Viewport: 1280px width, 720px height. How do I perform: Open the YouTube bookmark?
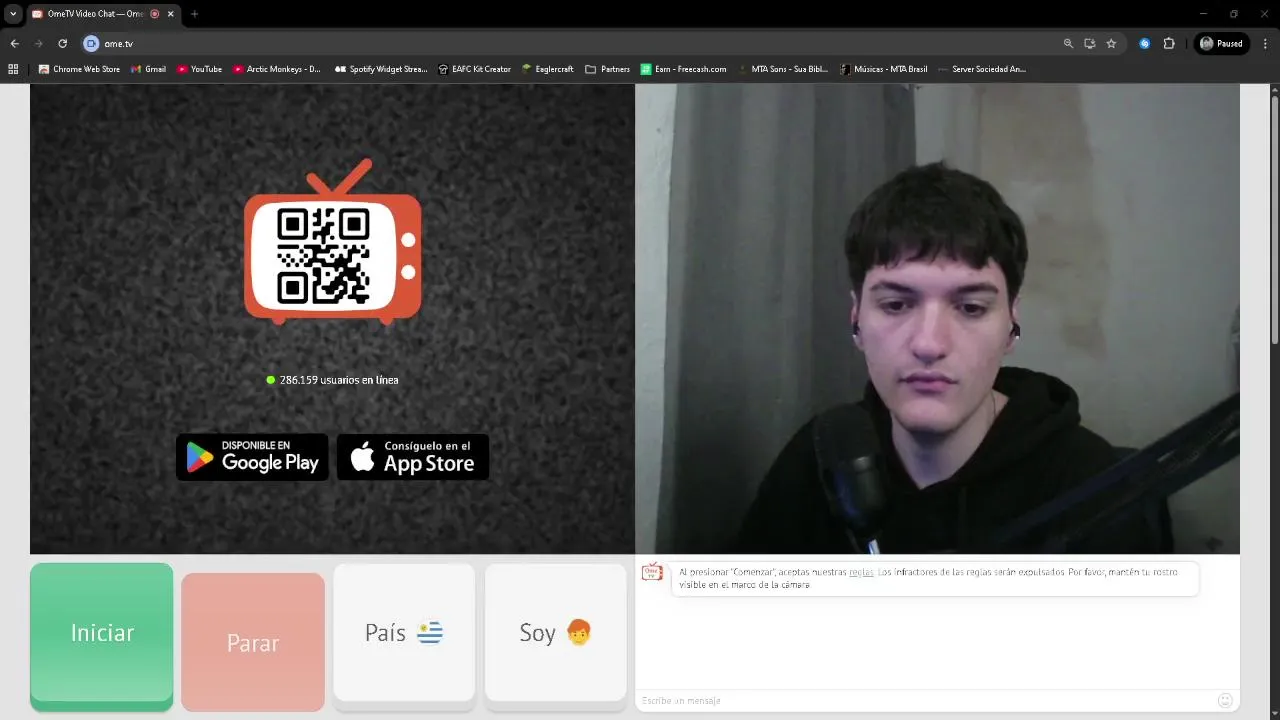199,69
